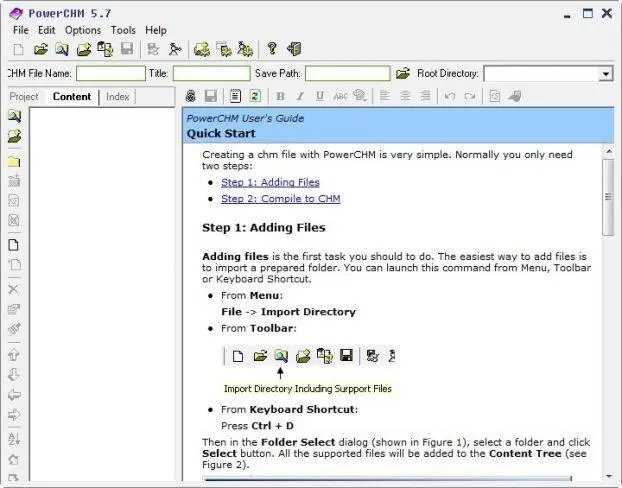Click the Save Path input field
This screenshot has width=622, height=488.
pyautogui.click(x=347, y=74)
